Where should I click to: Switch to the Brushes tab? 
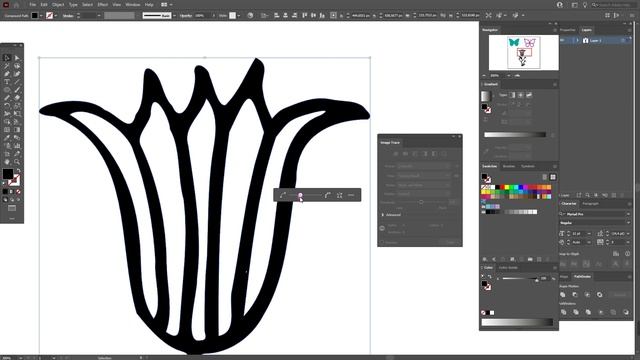(x=509, y=167)
